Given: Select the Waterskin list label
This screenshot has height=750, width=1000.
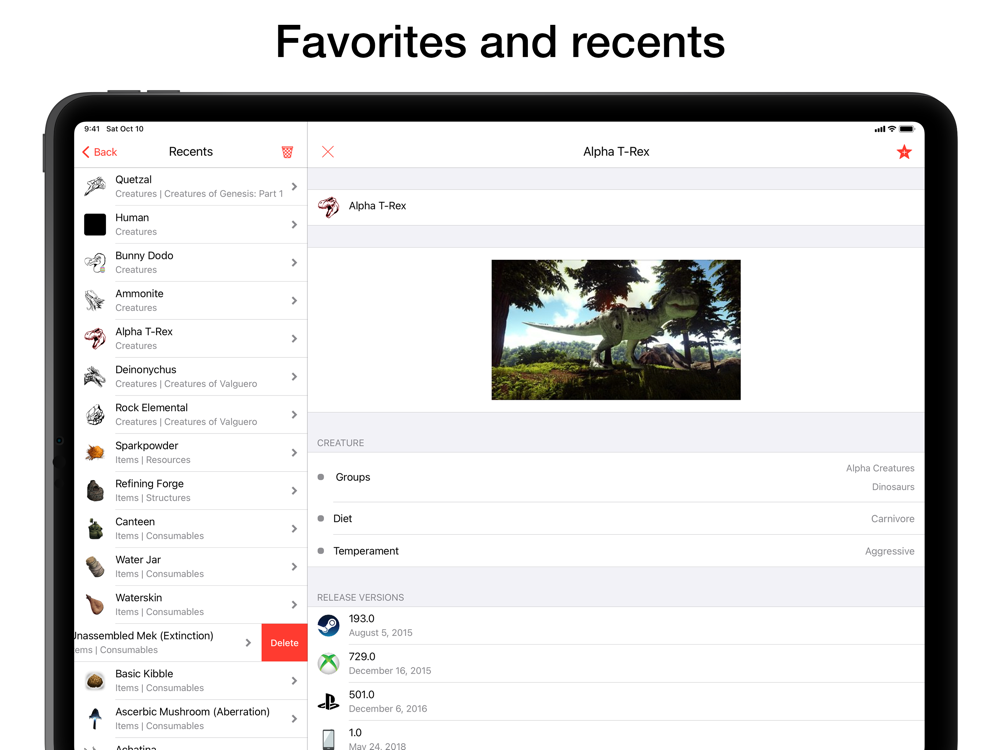Looking at the screenshot, I should tap(138, 598).
